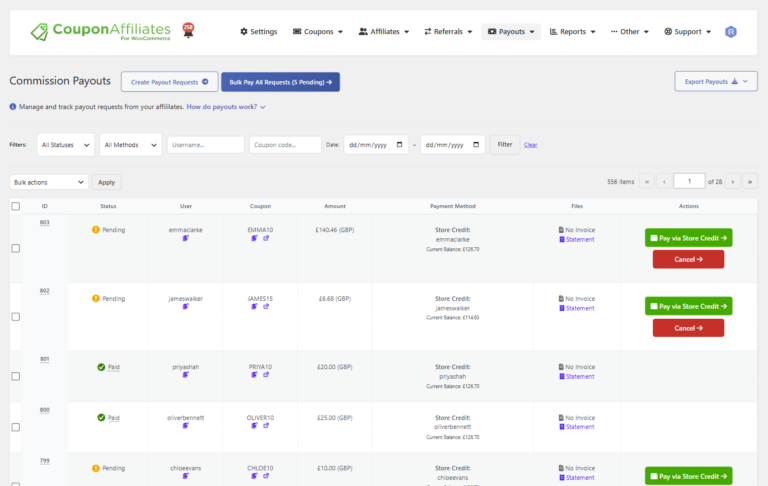Jump to last page of payouts
The image size is (768, 486).
(750, 182)
